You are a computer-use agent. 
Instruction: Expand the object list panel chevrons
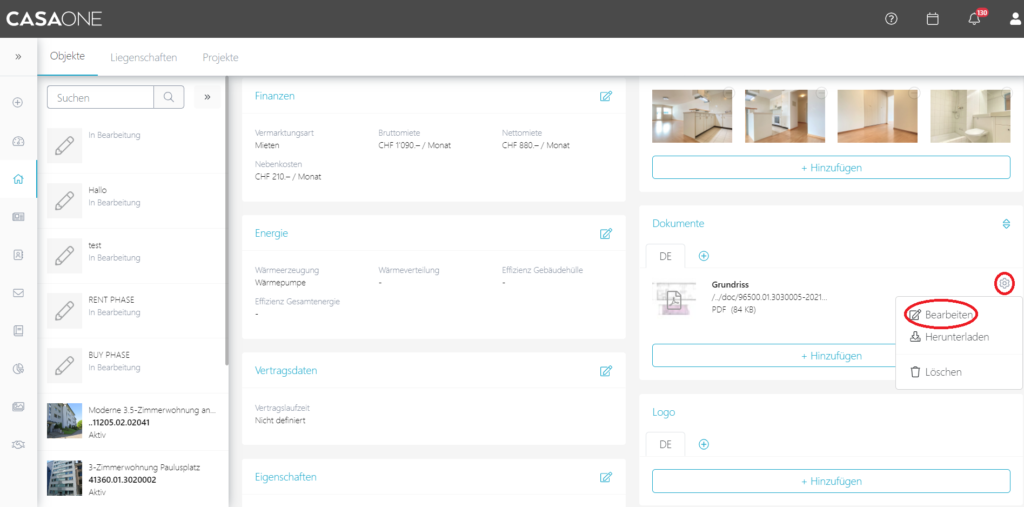pos(207,97)
